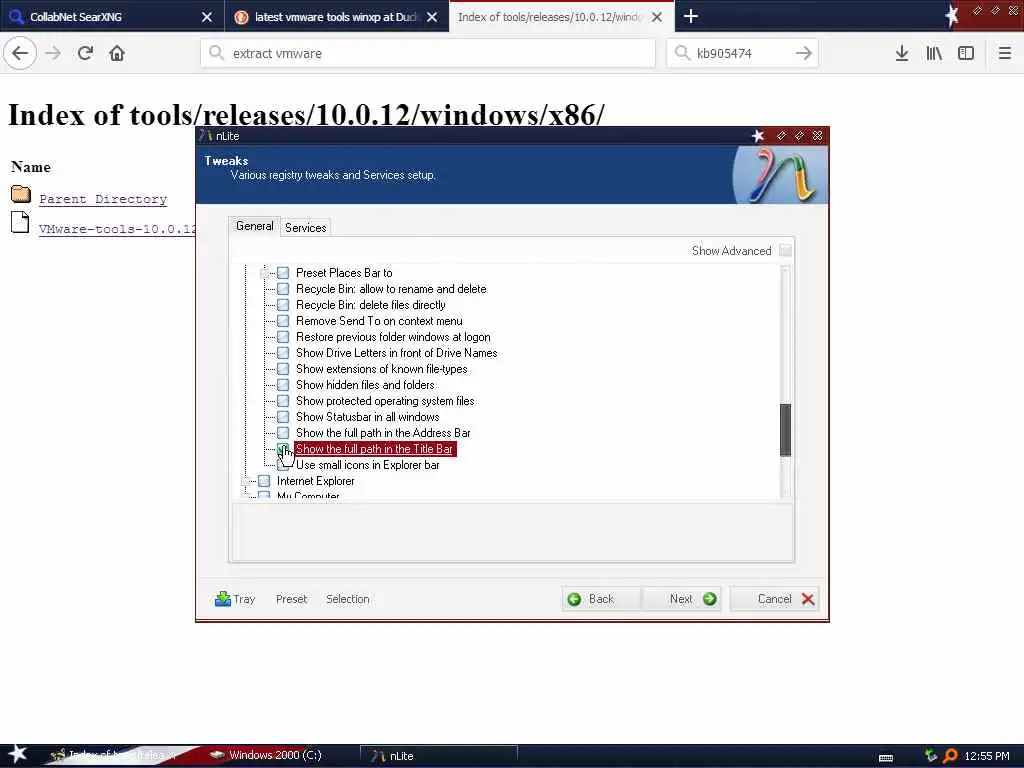Check Recycle Bin: allow to rename and delete

click(x=283, y=289)
